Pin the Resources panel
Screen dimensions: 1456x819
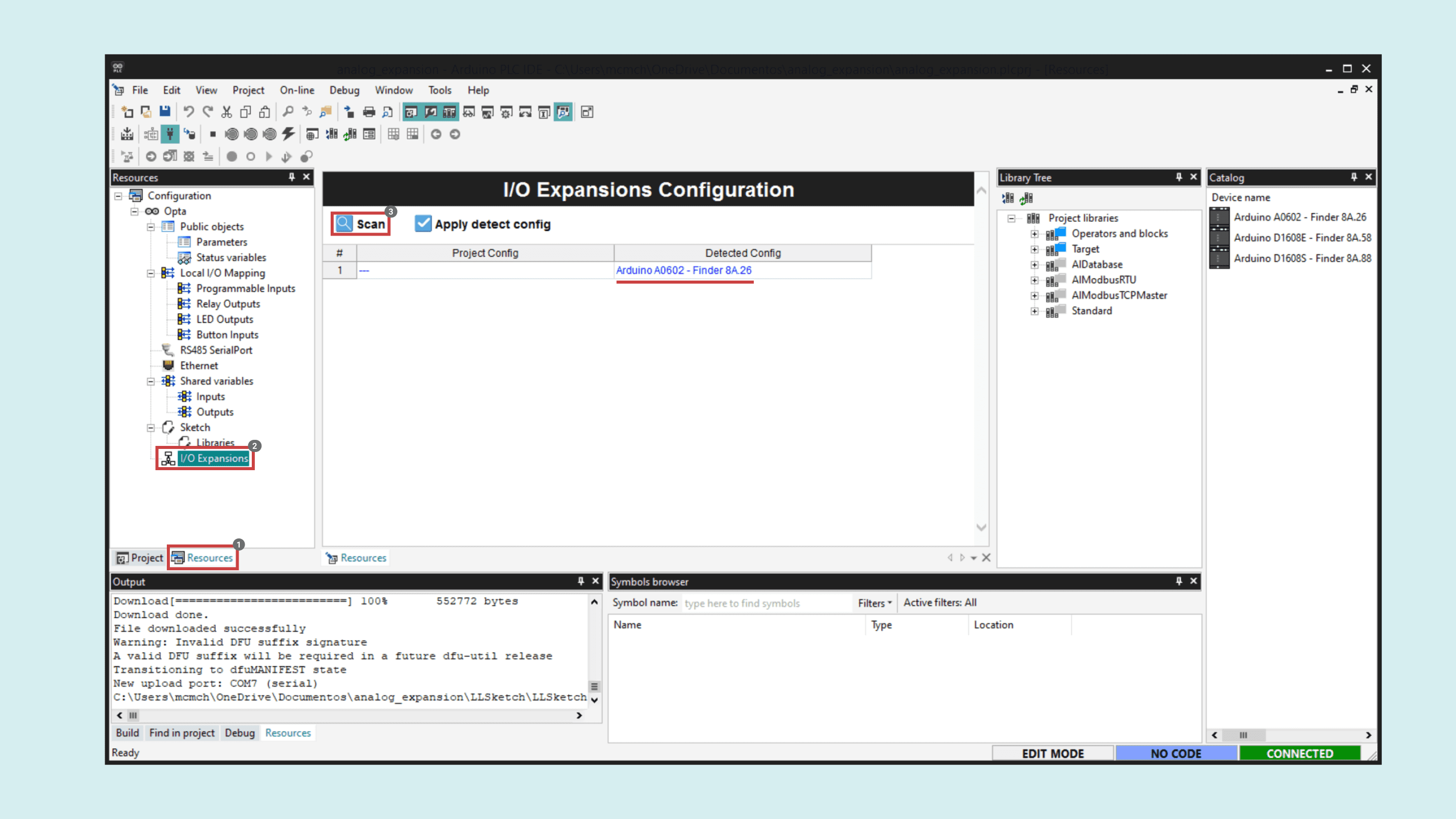click(x=292, y=177)
